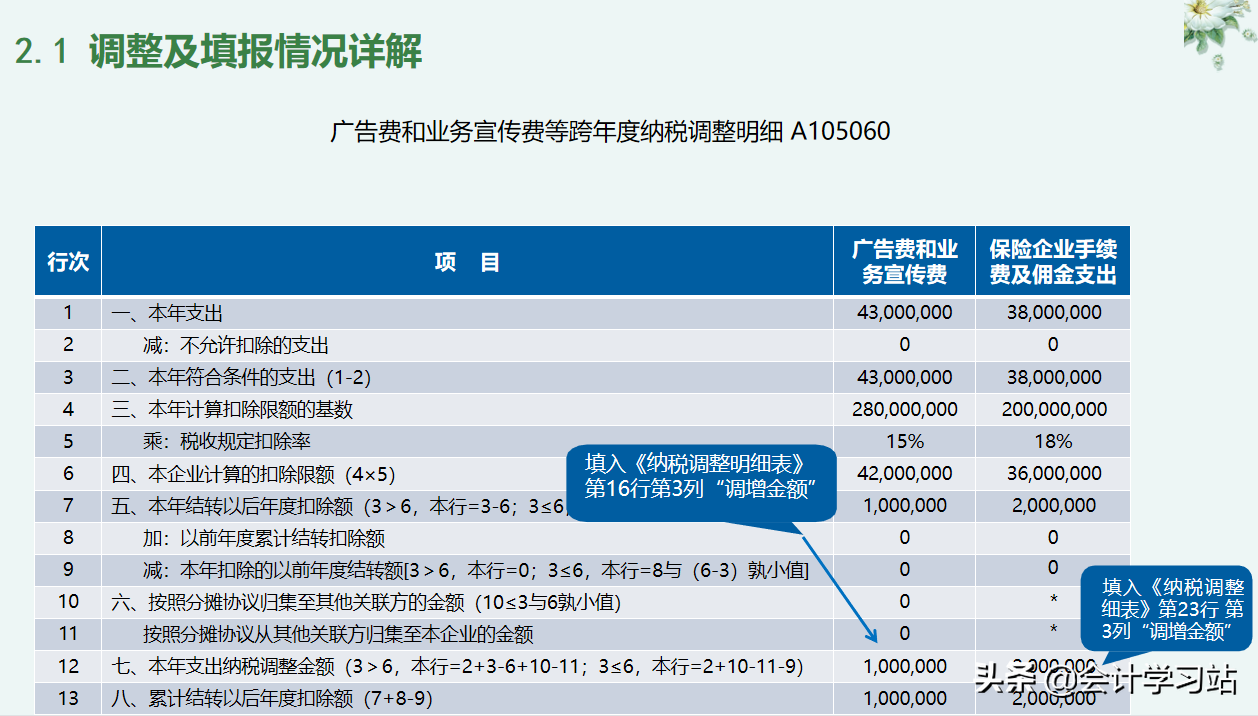Click the 15% deduction rate cell
Image resolution: width=1258 pixels, height=716 pixels.
[903, 441]
